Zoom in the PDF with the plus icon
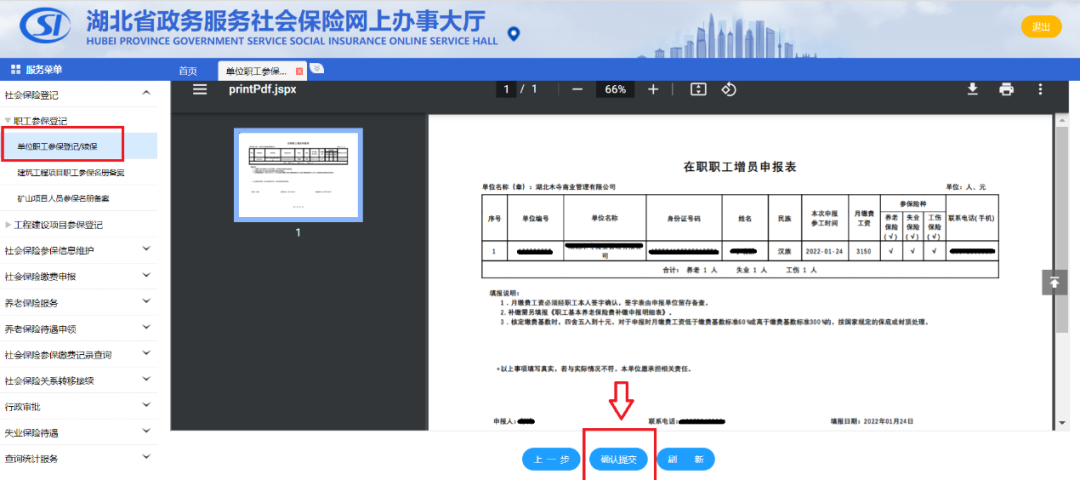The width and height of the screenshot is (1080, 480). 653,90
